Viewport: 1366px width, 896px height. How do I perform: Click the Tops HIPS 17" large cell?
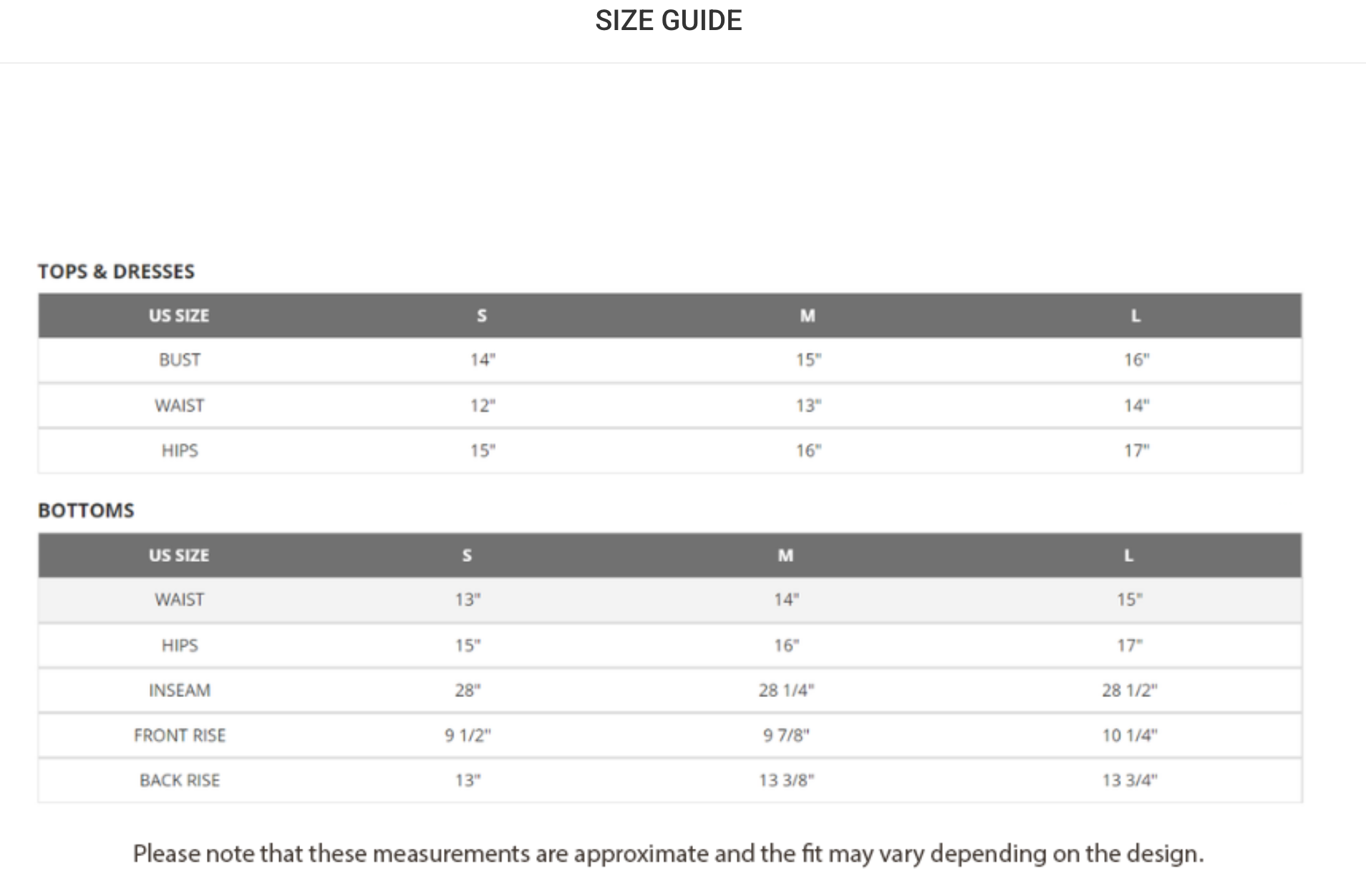(1136, 451)
